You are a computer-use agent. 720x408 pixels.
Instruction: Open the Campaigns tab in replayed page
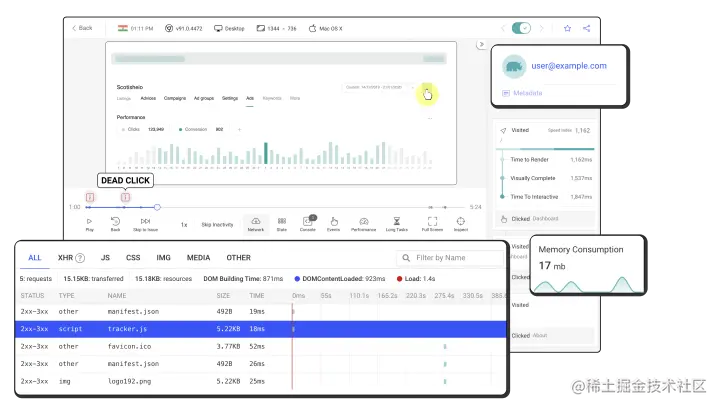[x=175, y=98]
